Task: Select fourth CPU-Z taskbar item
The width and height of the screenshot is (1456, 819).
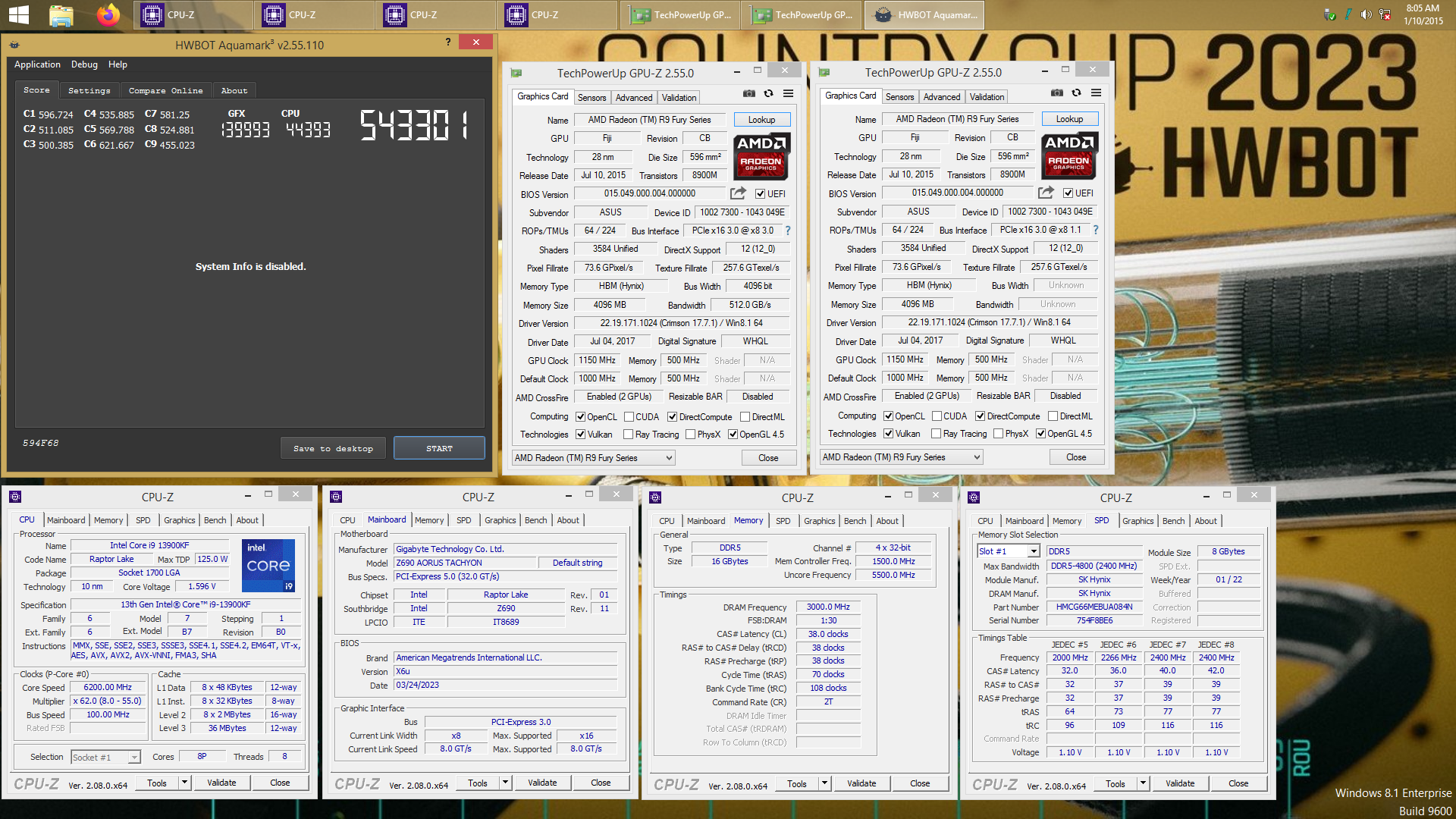Action: coord(557,14)
